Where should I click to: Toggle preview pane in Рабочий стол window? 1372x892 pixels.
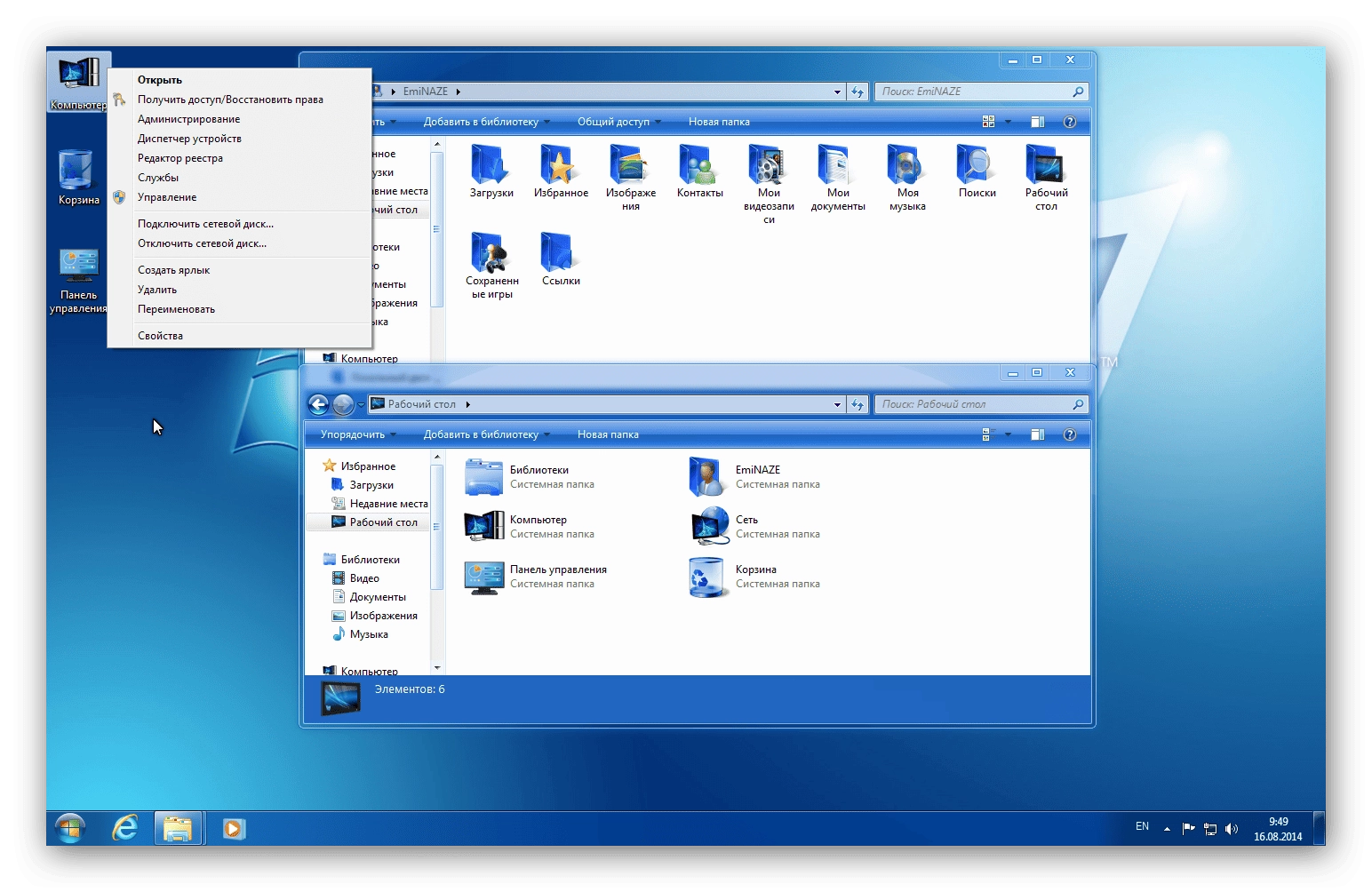pos(1037,434)
